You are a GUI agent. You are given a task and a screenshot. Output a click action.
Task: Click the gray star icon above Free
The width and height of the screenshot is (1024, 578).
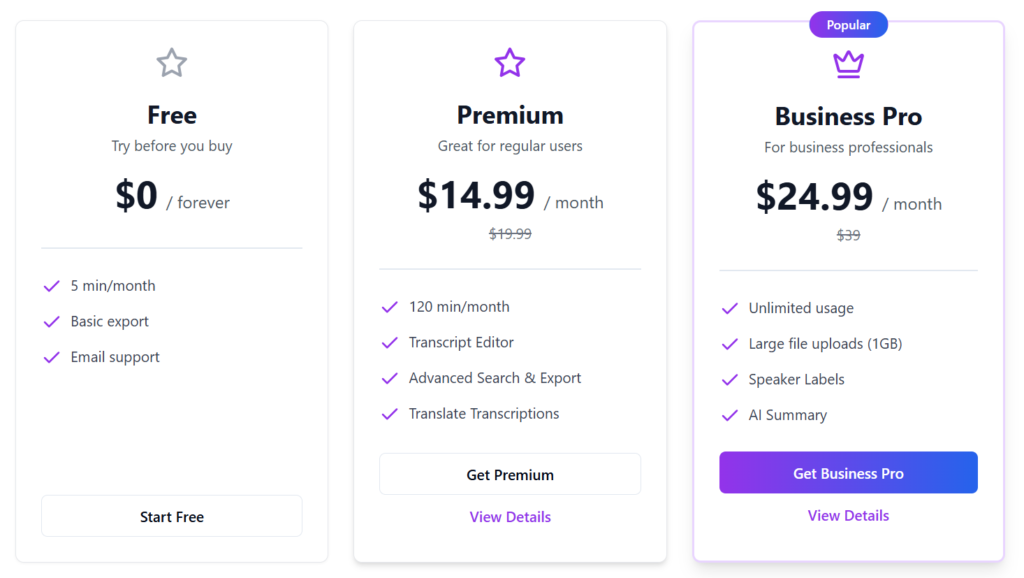point(172,63)
